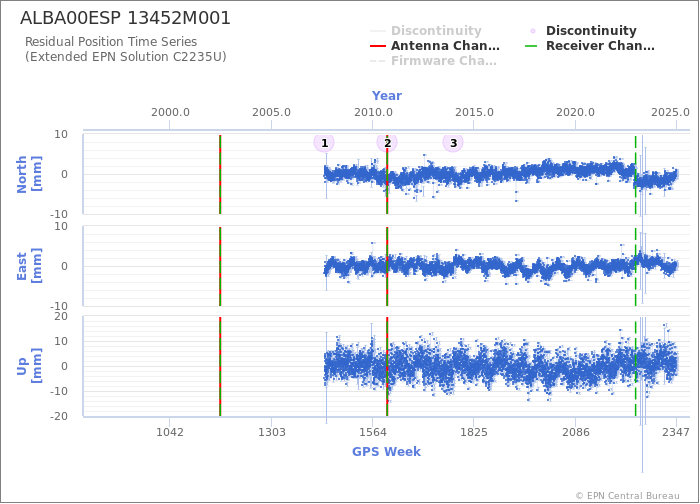This screenshot has height=504, width=700.
Task: Click the GPS week 1825 tick label
Action: 474,432
